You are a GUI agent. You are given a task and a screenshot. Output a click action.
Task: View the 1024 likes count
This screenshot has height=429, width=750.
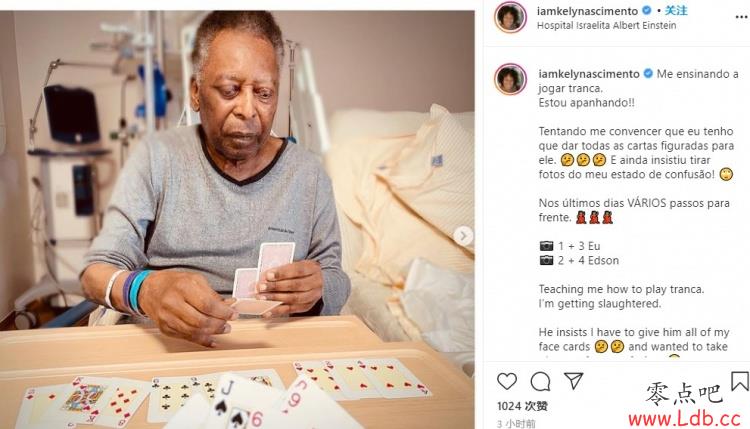tap(522, 406)
